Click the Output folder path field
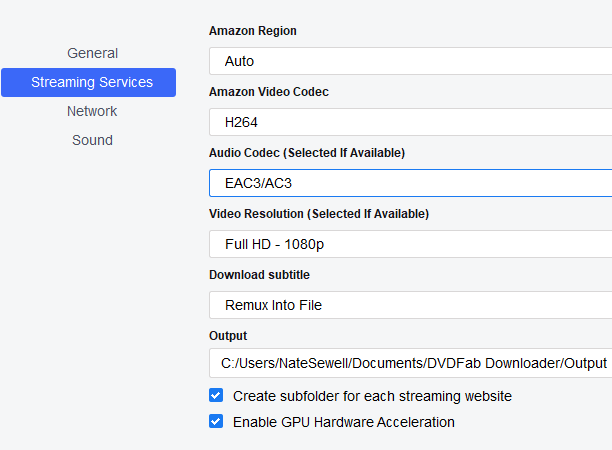This screenshot has height=450, width=612. click(x=411, y=363)
